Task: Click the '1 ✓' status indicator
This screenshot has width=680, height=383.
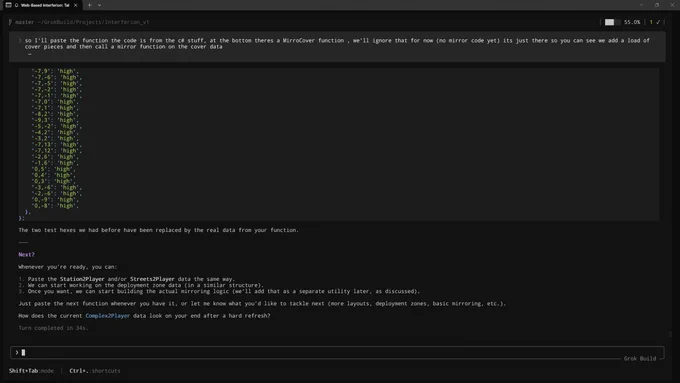Action: [655, 22]
